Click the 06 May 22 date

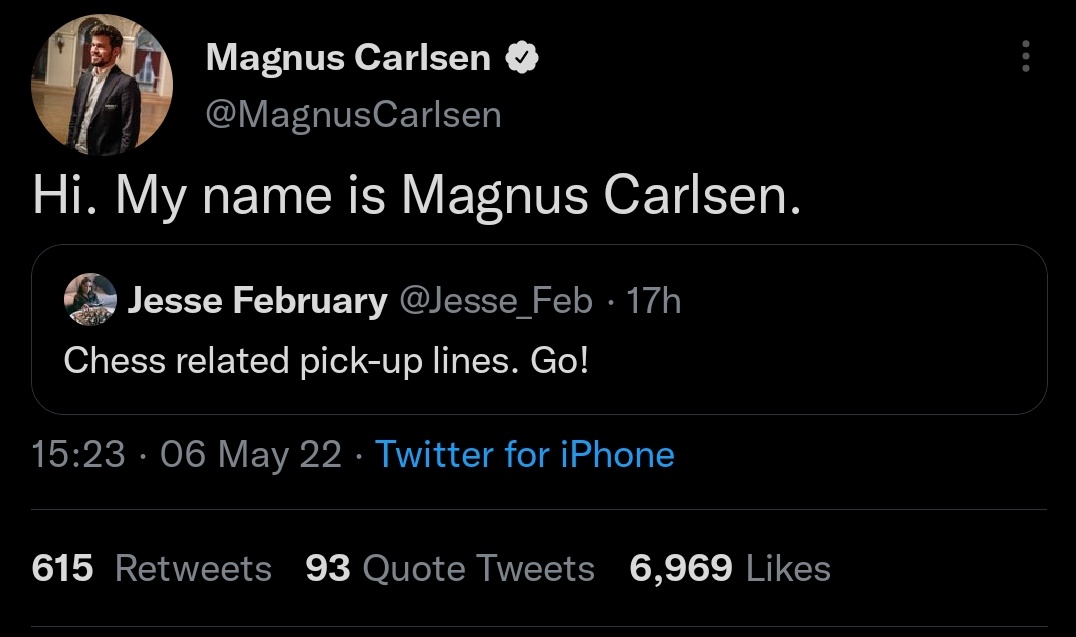(x=250, y=455)
